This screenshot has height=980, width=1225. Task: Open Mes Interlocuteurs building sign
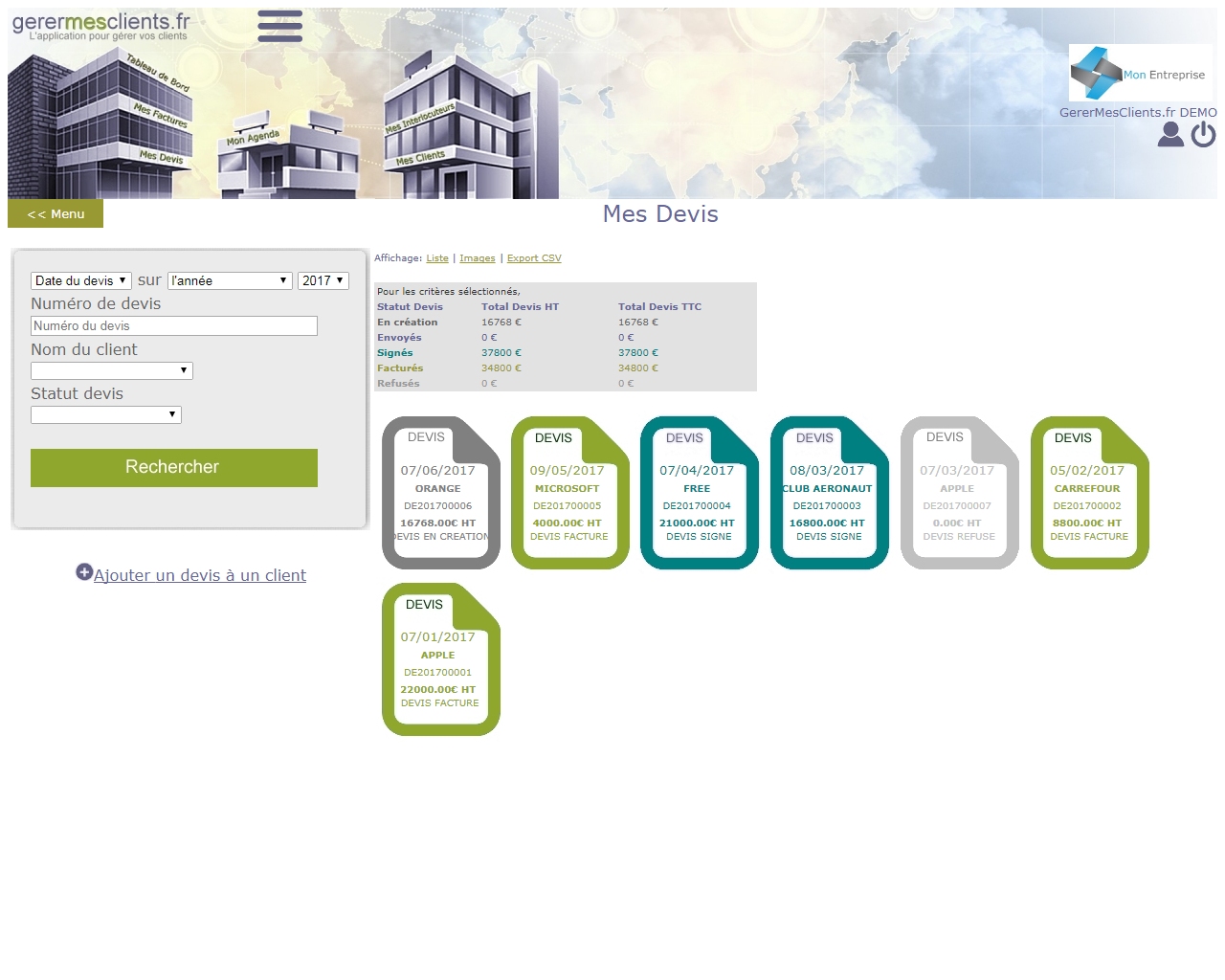coord(420,119)
